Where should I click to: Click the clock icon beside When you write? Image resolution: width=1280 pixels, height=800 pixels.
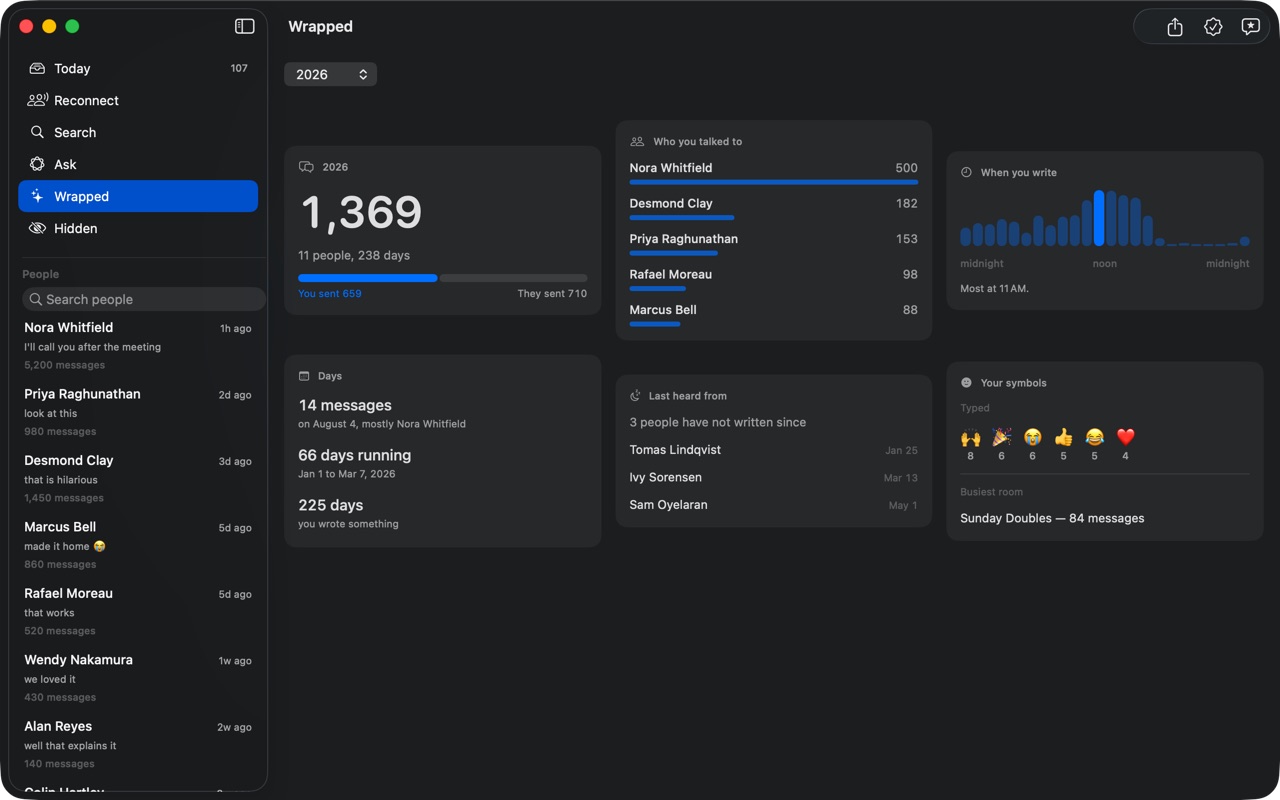966,173
